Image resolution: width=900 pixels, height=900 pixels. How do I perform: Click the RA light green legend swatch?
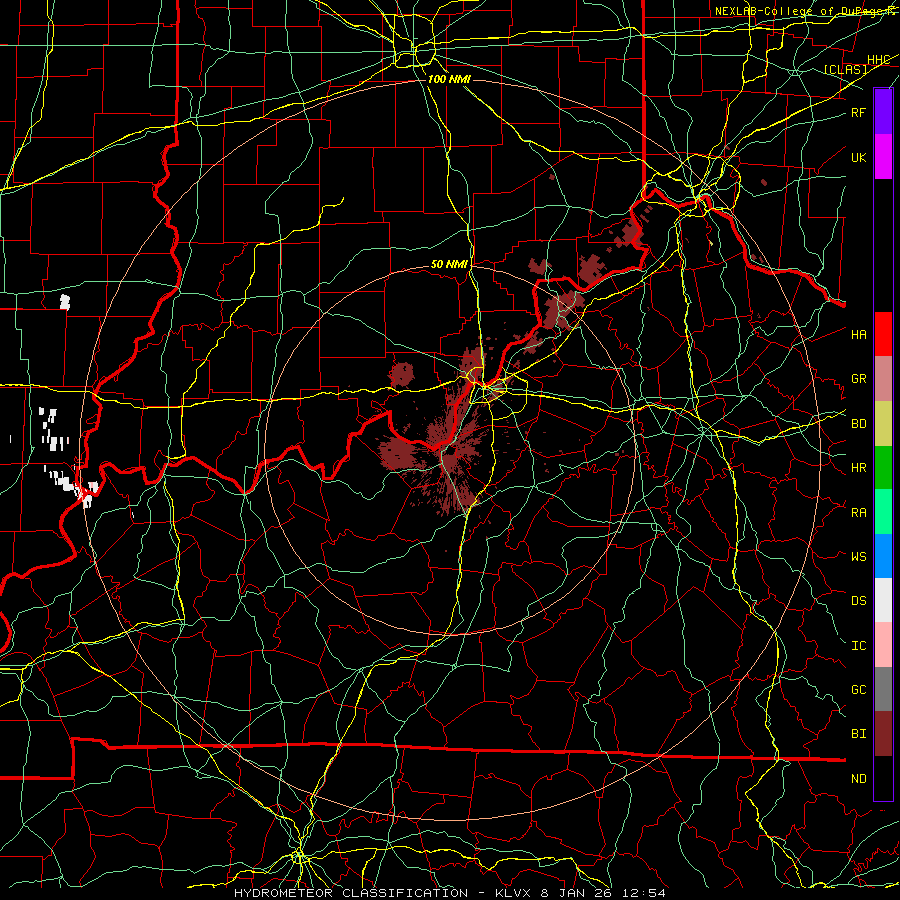883,512
